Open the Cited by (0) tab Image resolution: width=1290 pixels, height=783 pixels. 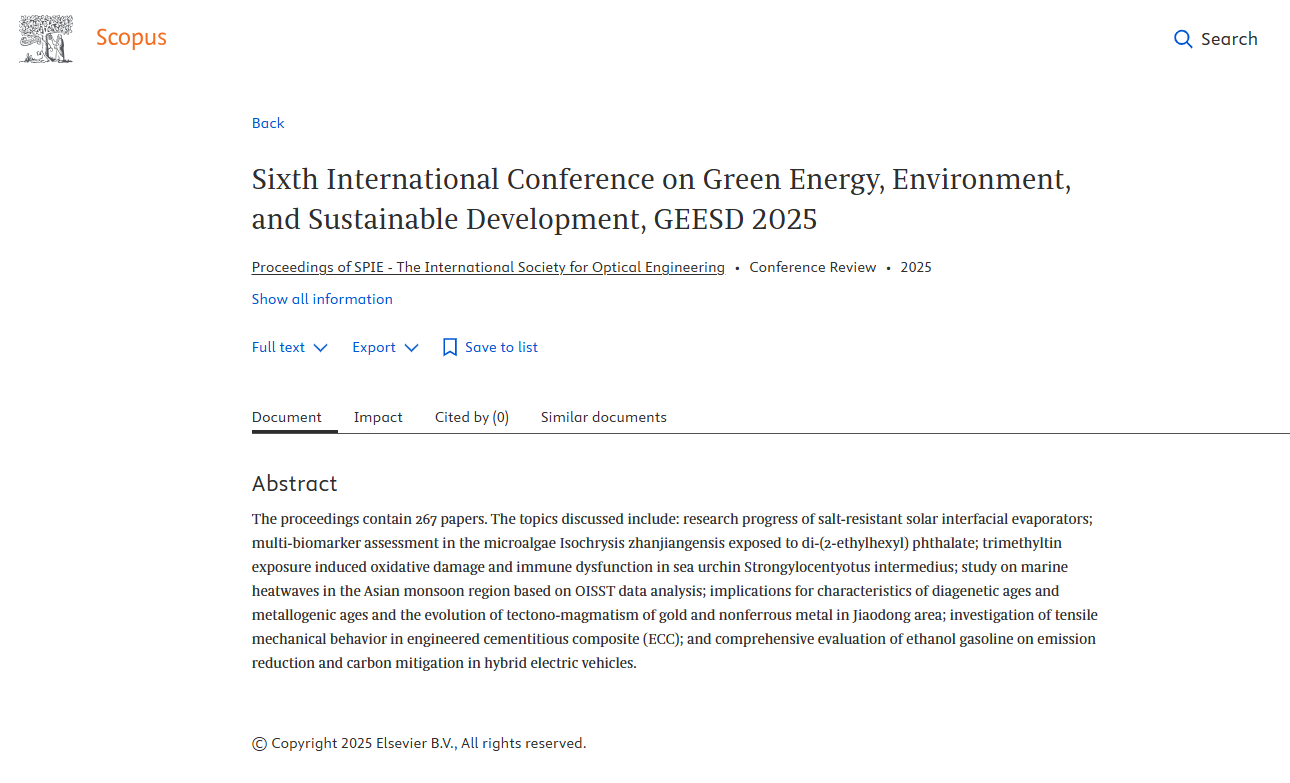[x=472, y=417]
